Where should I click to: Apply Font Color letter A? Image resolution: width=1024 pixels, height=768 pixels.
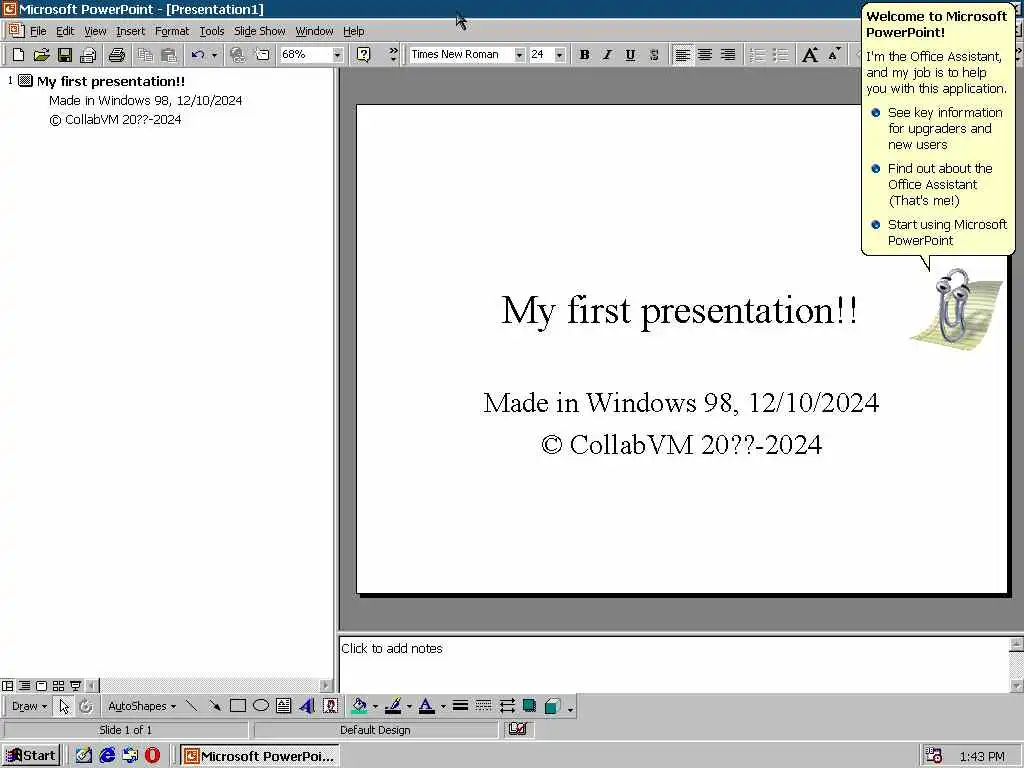pyautogui.click(x=426, y=706)
